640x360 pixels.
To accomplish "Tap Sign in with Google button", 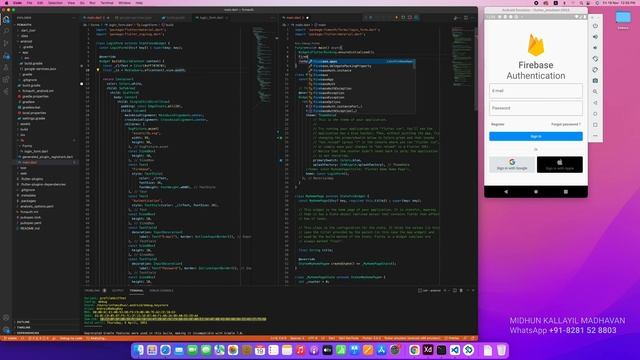I will coord(512,164).
